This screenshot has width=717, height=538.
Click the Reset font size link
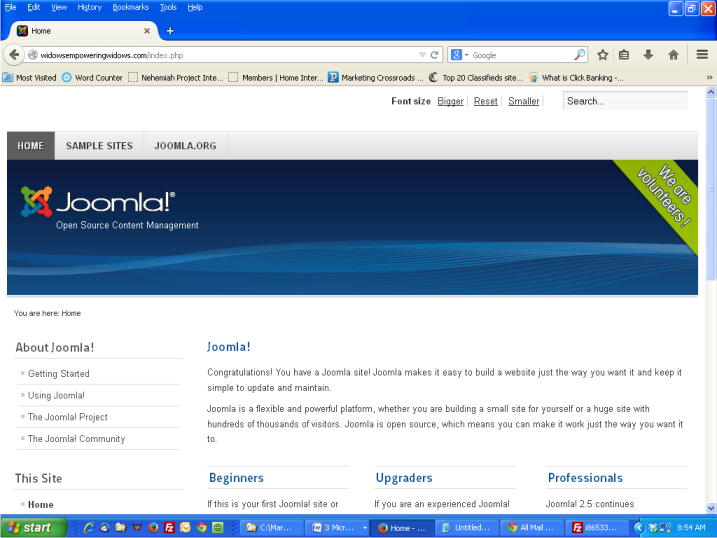pyautogui.click(x=485, y=101)
